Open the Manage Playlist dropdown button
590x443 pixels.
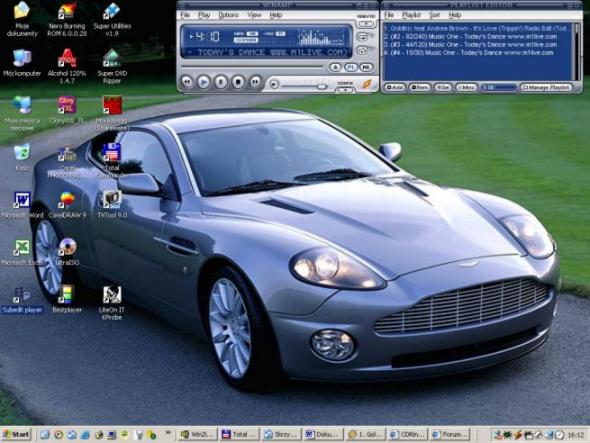(x=546, y=87)
